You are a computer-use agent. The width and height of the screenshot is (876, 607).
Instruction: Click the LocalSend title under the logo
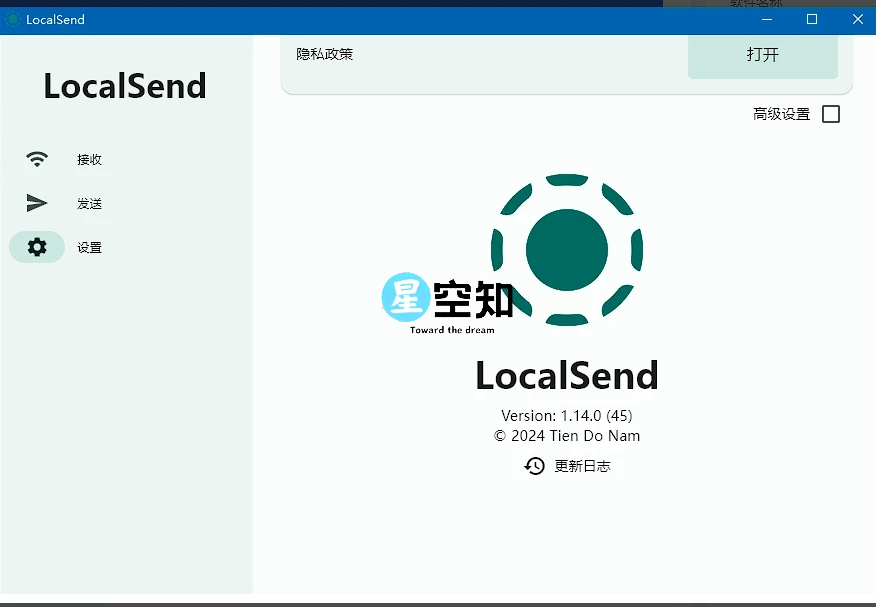coord(567,375)
